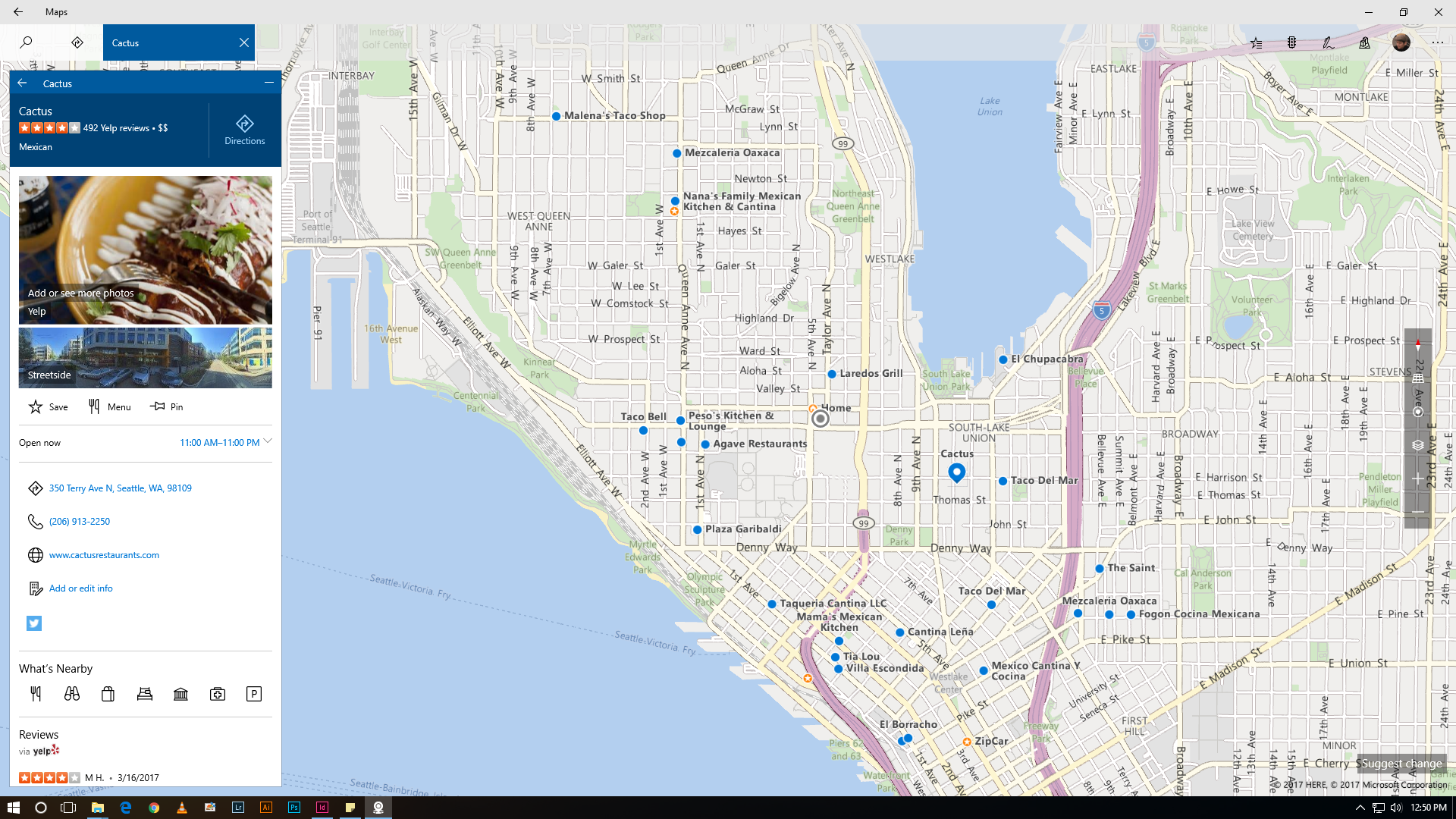Open the Cactus Twitter icon
The image size is (1456, 819).
(34, 623)
